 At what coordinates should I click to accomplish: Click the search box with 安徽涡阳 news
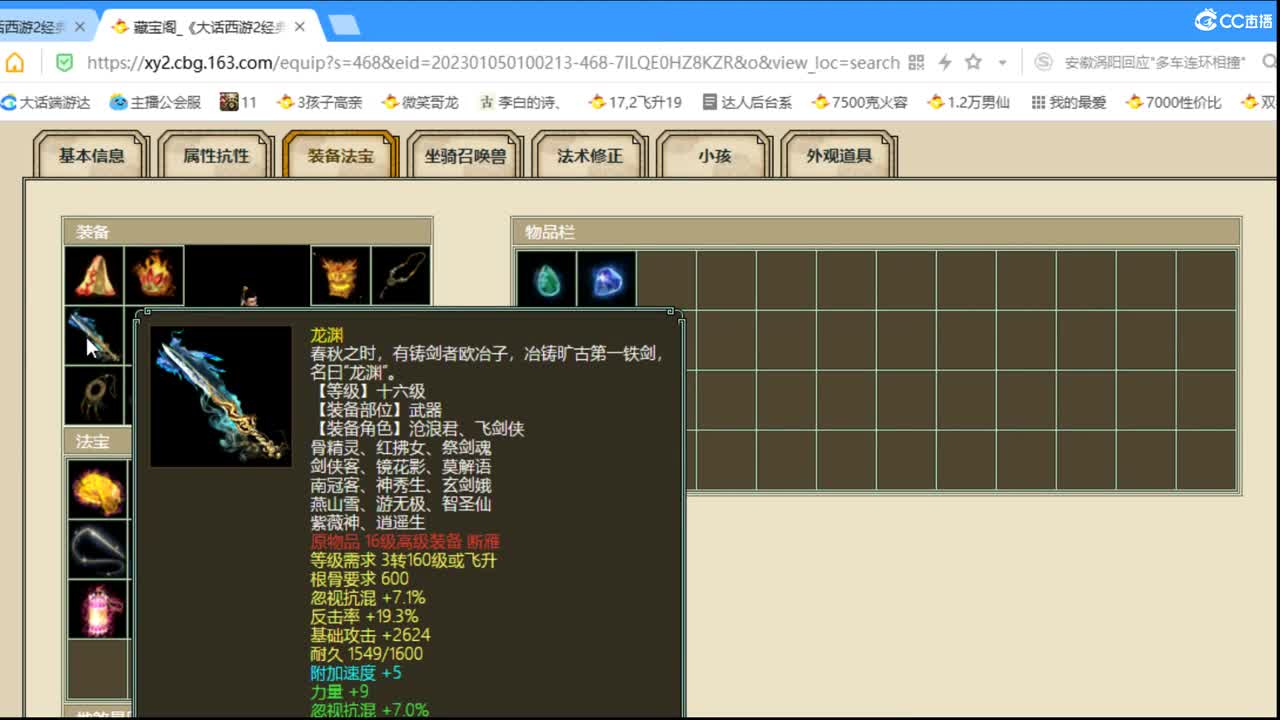coord(1155,62)
